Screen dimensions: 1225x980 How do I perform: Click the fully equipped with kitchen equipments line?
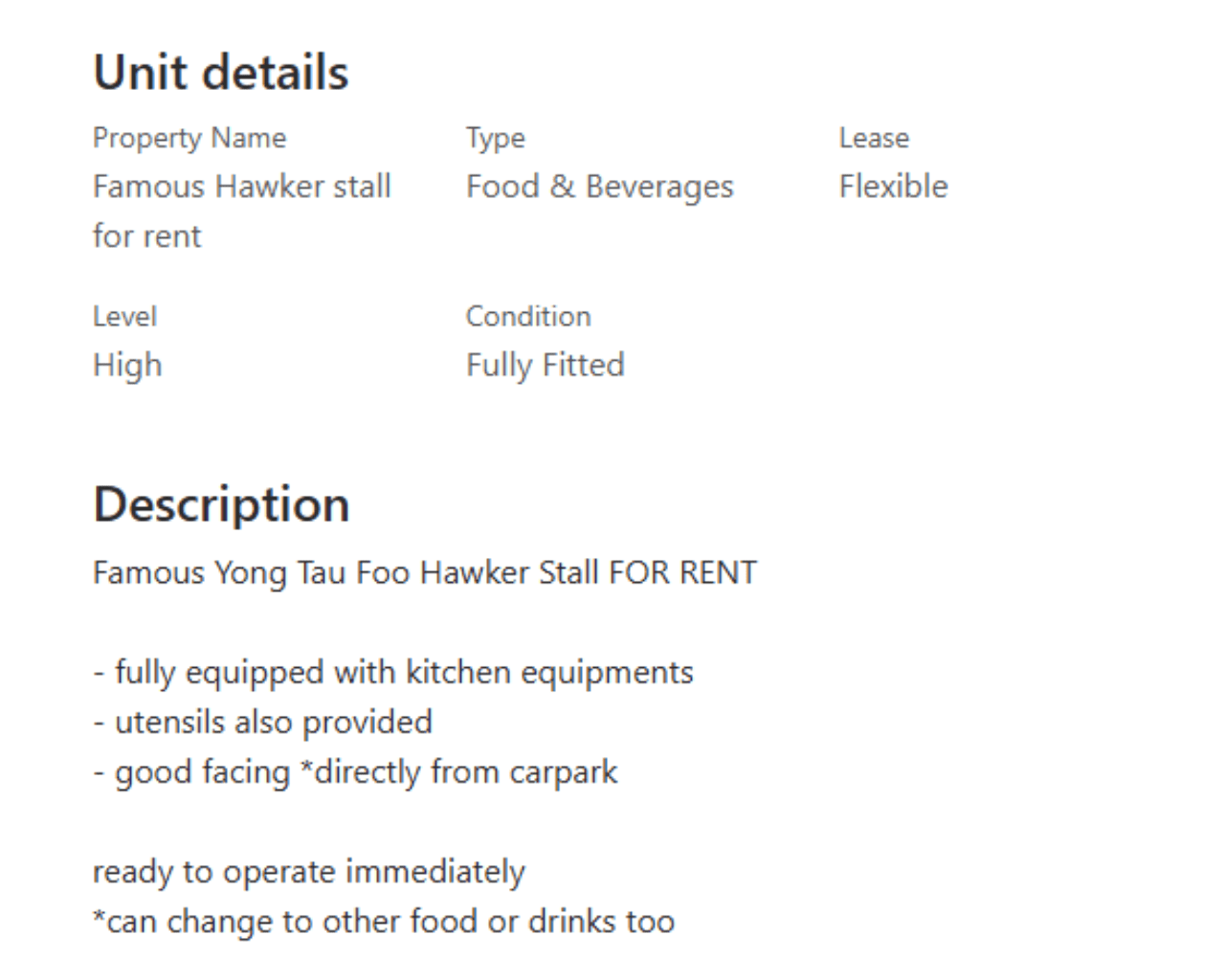point(393,672)
